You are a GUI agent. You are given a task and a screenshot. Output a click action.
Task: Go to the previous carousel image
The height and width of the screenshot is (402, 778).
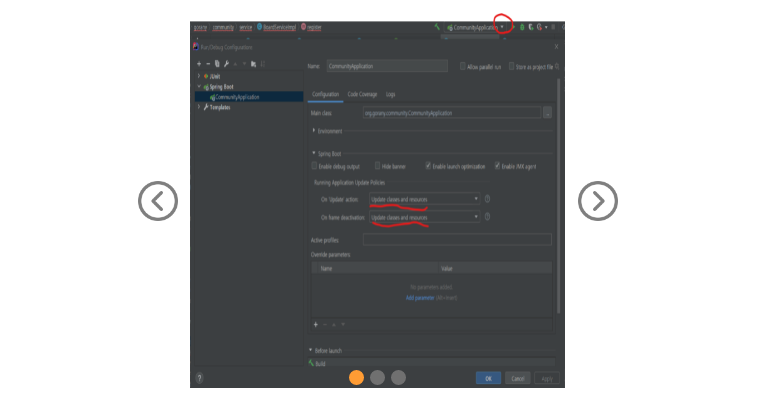pos(158,201)
